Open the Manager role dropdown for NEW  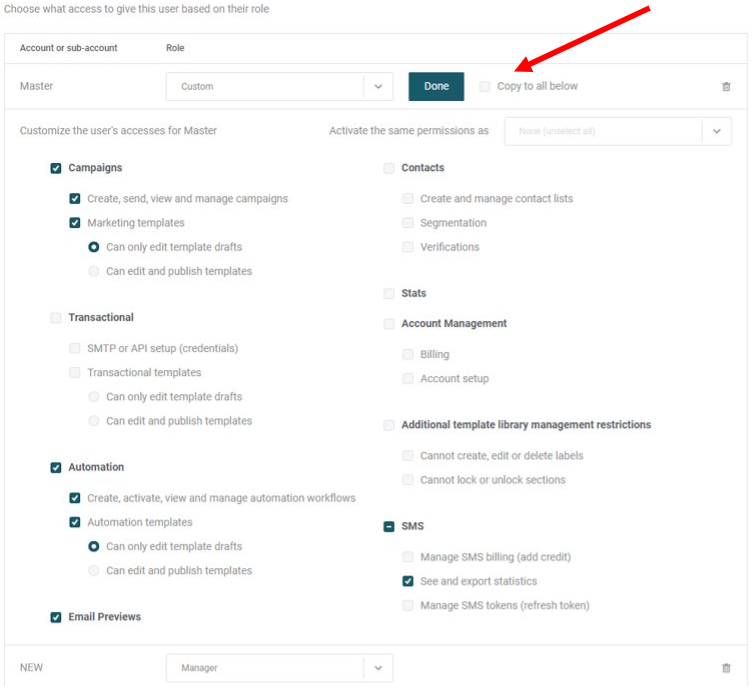(x=279, y=668)
